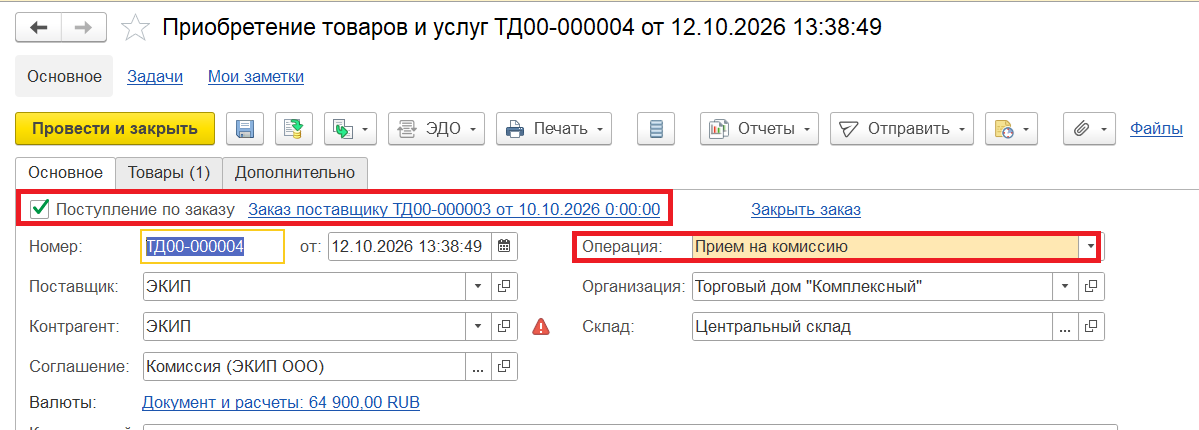
Task: Click the Провести и закрыть button
Action: click(115, 129)
